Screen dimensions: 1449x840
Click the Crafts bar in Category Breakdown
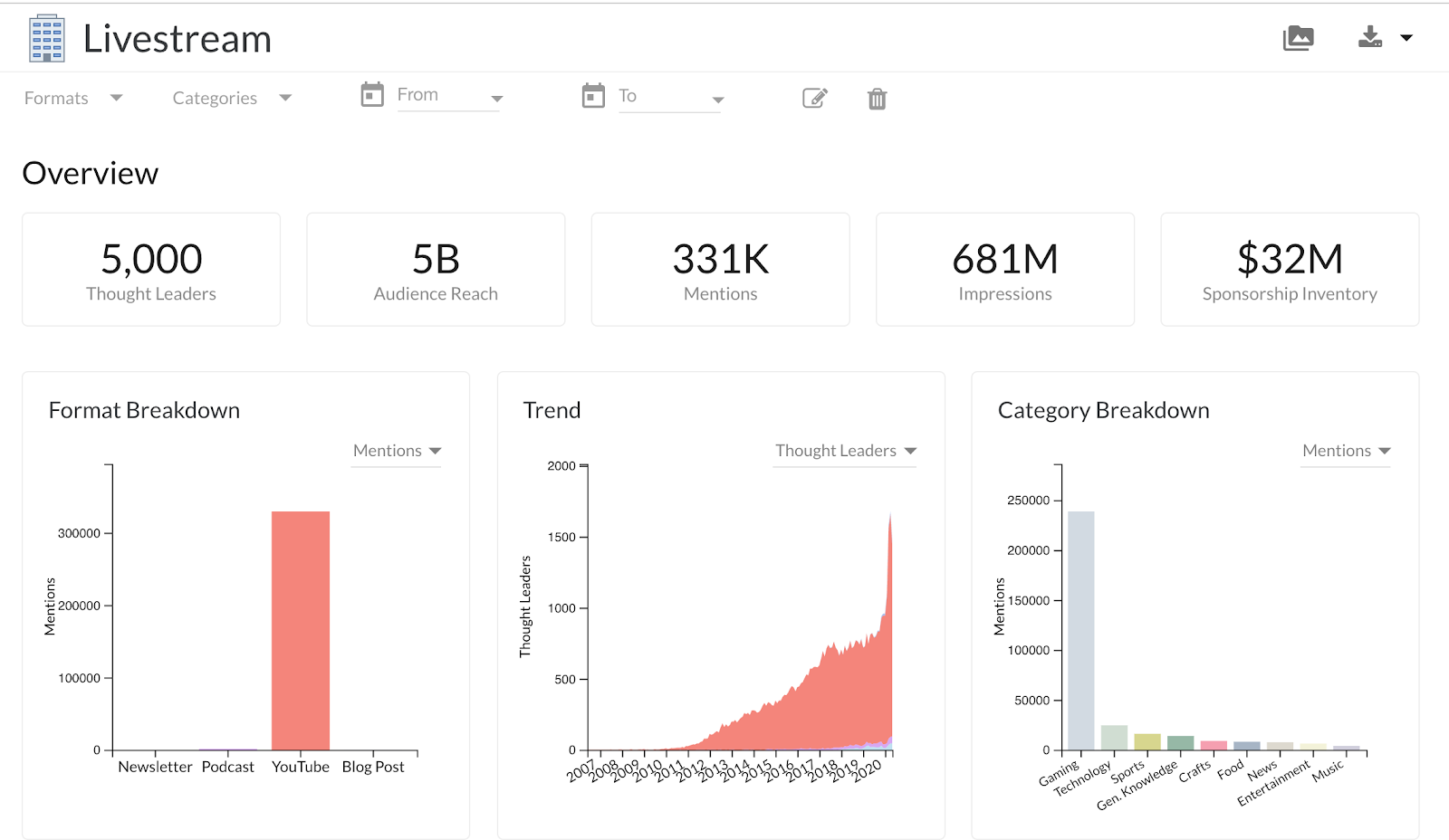click(x=1214, y=746)
